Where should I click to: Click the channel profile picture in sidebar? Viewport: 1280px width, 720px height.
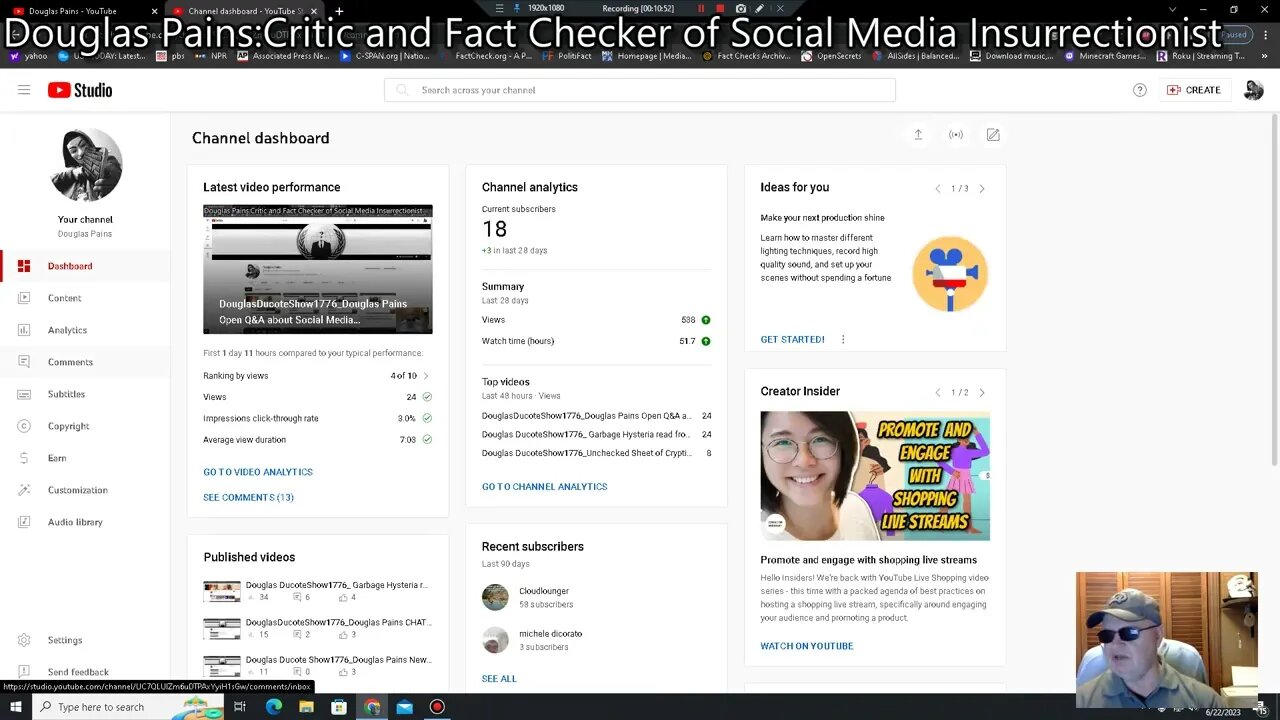pyautogui.click(x=85, y=165)
